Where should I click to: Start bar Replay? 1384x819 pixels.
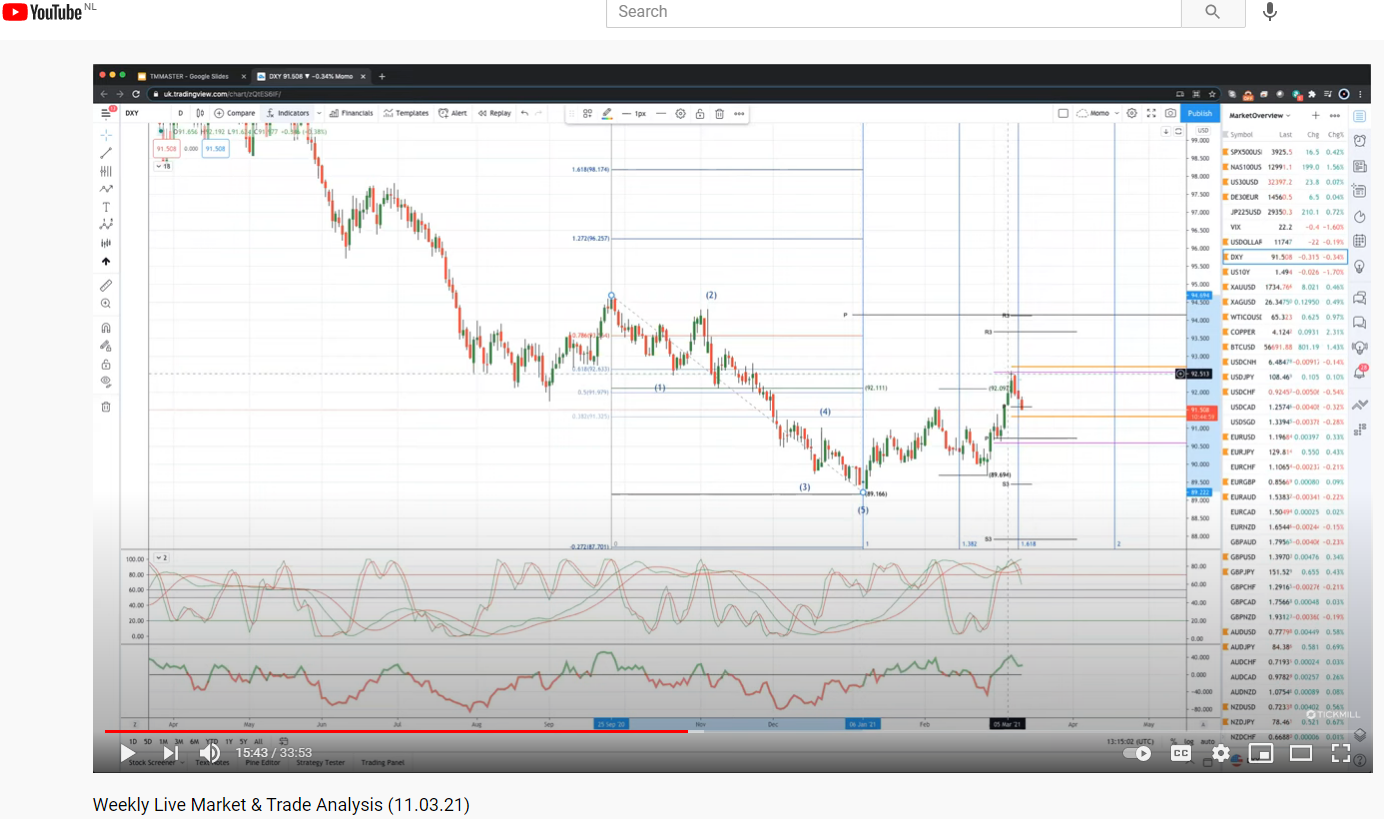(x=494, y=113)
